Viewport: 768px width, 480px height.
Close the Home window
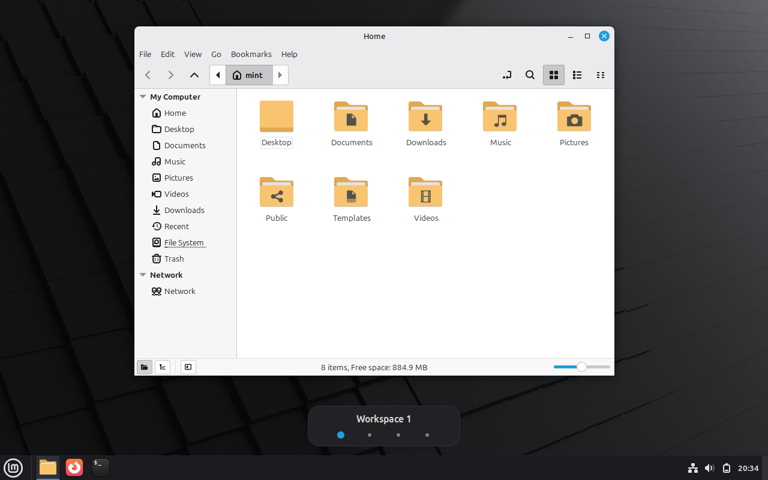(604, 36)
